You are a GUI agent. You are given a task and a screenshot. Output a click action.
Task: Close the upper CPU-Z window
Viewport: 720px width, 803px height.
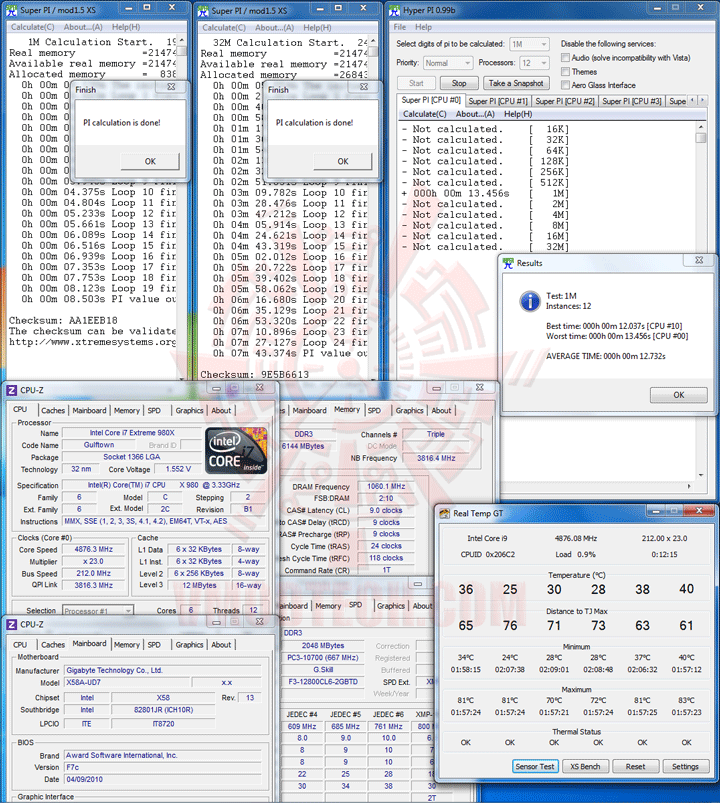(x=260, y=388)
